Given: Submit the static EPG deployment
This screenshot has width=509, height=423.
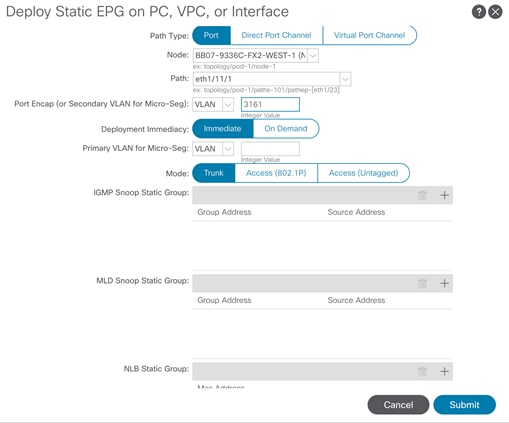Looking at the screenshot, I should tap(464, 405).
